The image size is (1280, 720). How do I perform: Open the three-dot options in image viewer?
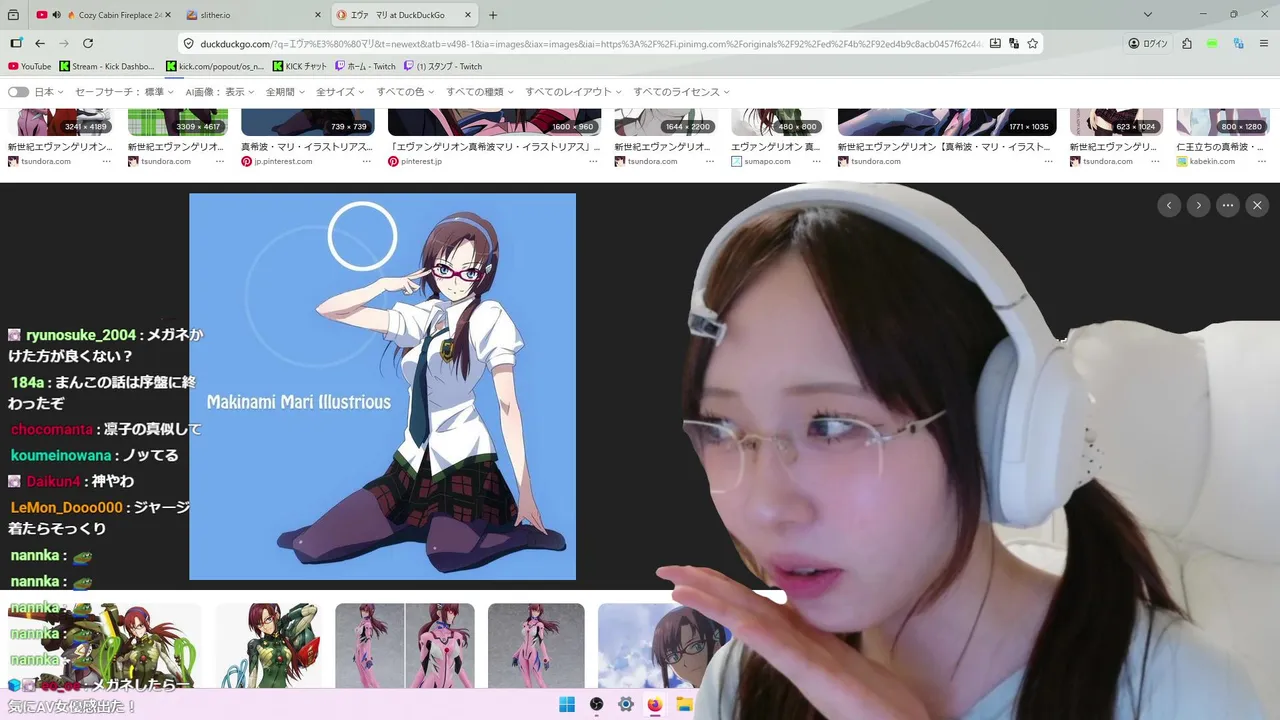click(1228, 205)
